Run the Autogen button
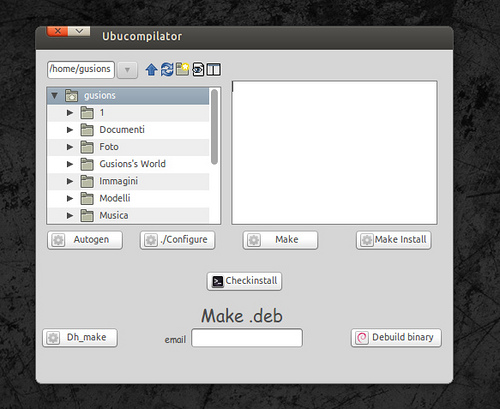The height and width of the screenshot is (409, 500). coord(85,240)
